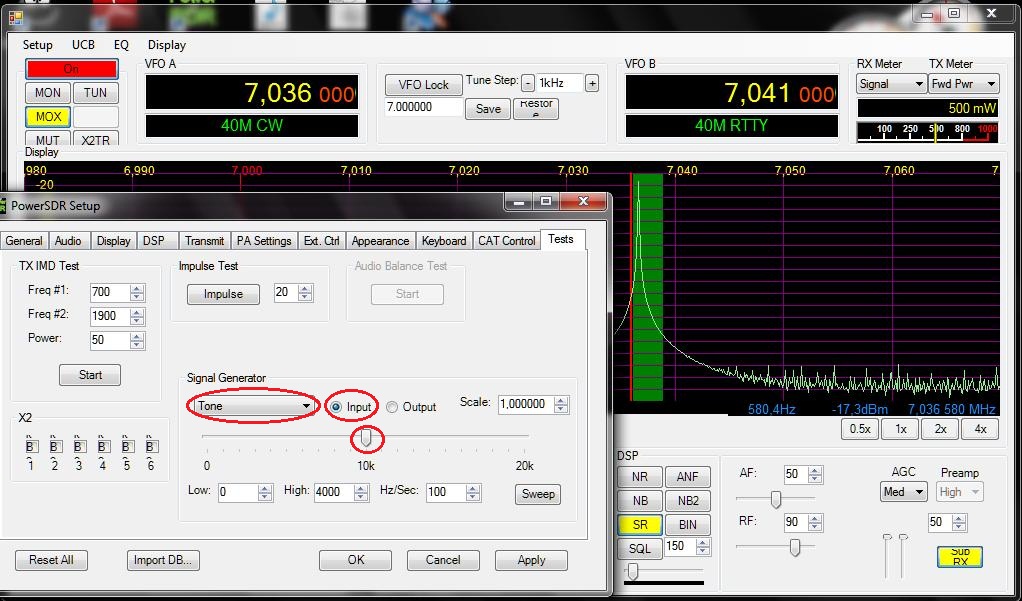
Task: Open the EQ menu
Action: pyautogui.click(x=121, y=45)
